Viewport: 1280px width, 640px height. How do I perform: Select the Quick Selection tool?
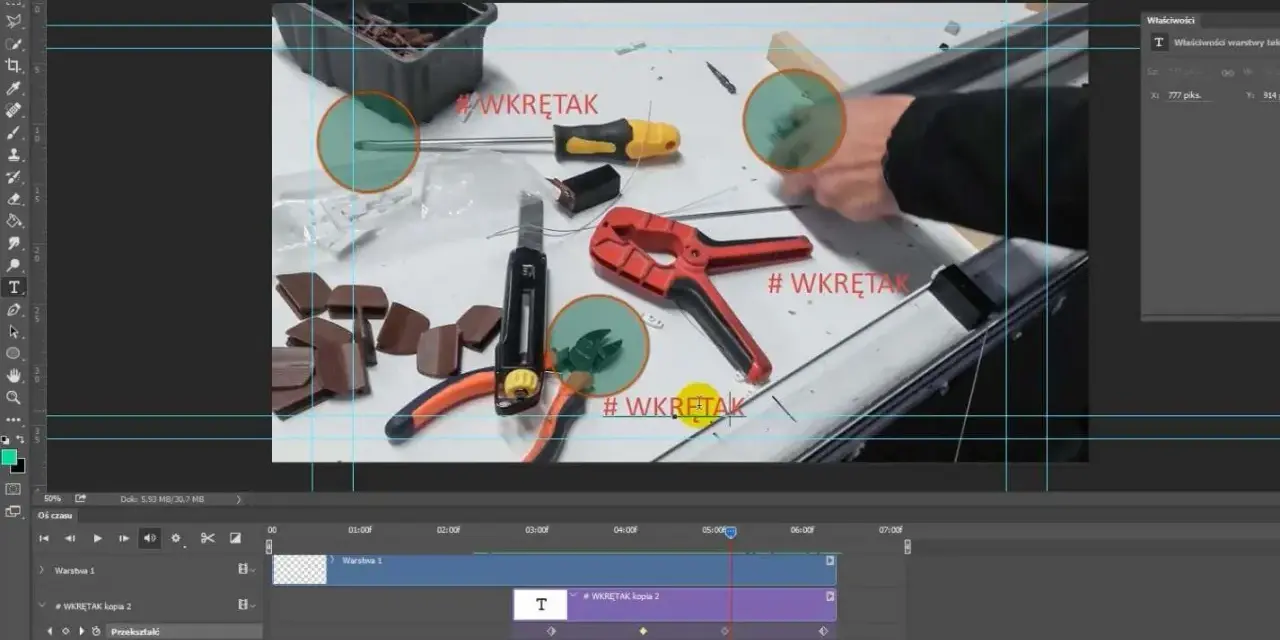tap(14, 44)
